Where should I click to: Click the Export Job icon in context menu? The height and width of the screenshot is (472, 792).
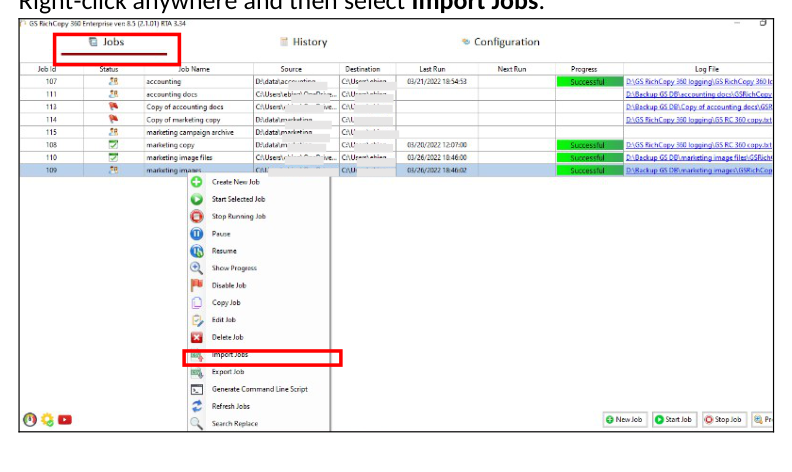click(196, 373)
